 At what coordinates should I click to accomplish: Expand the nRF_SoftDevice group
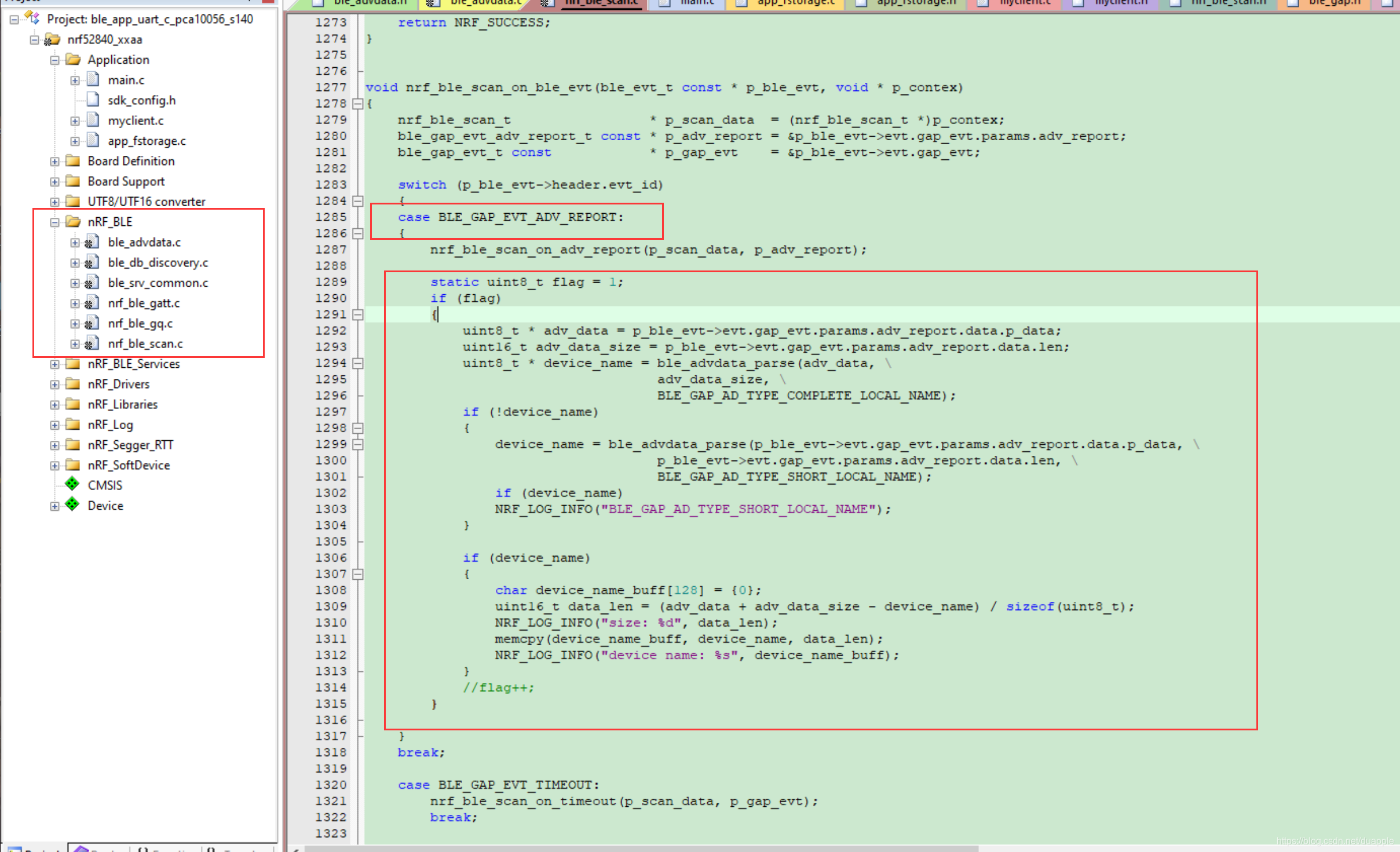tap(54, 465)
